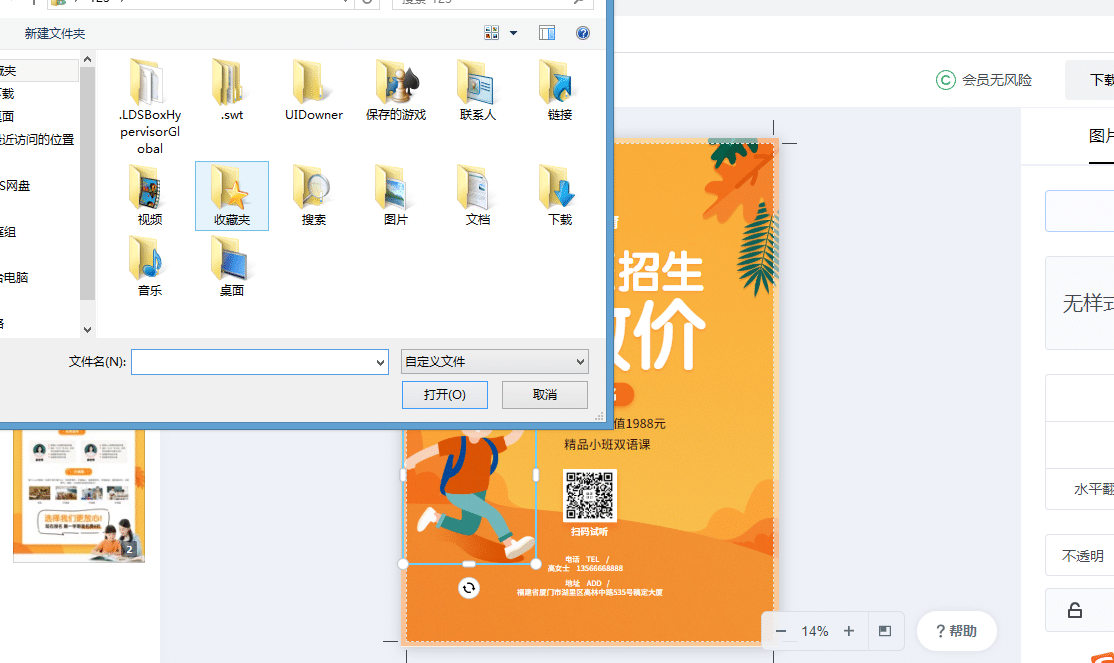Select the 文档 folder

tap(477, 195)
